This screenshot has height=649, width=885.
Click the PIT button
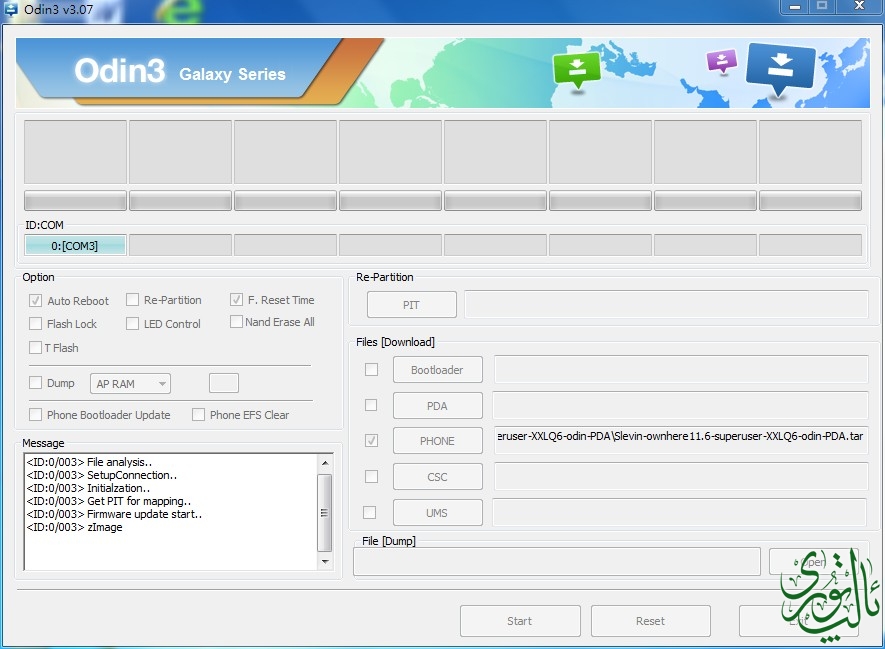[x=411, y=305]
